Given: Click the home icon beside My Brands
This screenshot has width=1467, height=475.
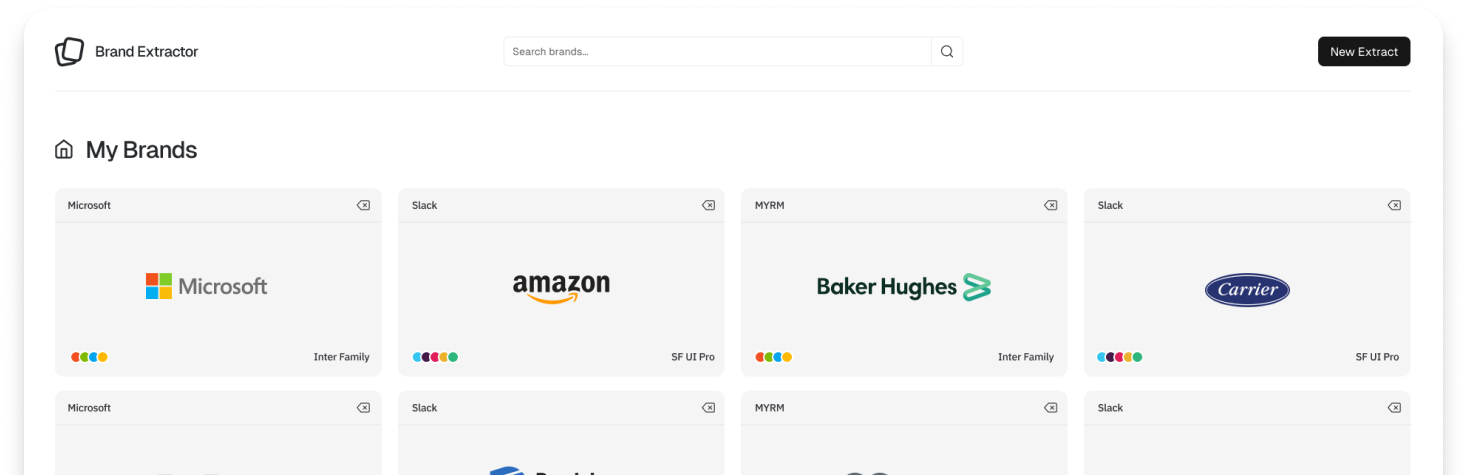Looking at the screenshot, I should [64, 150].
